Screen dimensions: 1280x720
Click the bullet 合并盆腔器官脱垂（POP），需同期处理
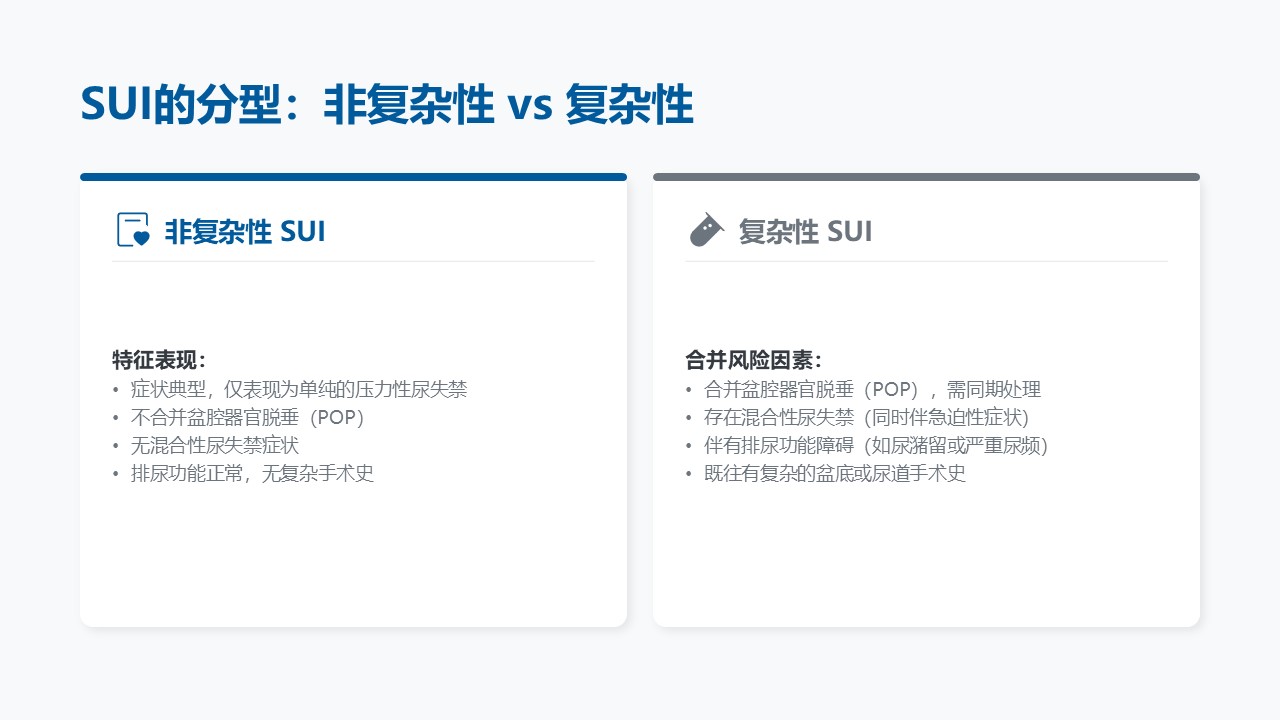pos(872,389)
